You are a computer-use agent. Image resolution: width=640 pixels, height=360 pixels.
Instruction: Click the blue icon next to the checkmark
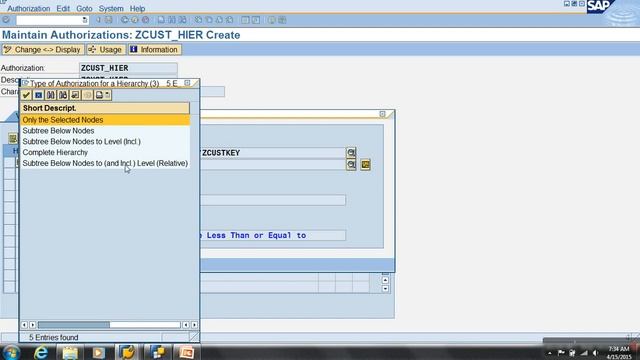click(x=38, y=95)
